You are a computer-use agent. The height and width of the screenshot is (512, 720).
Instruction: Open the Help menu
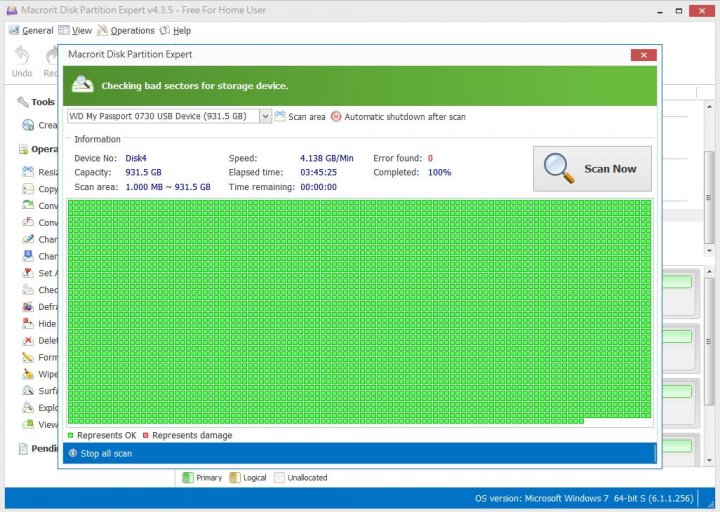(x=175, y=31)
